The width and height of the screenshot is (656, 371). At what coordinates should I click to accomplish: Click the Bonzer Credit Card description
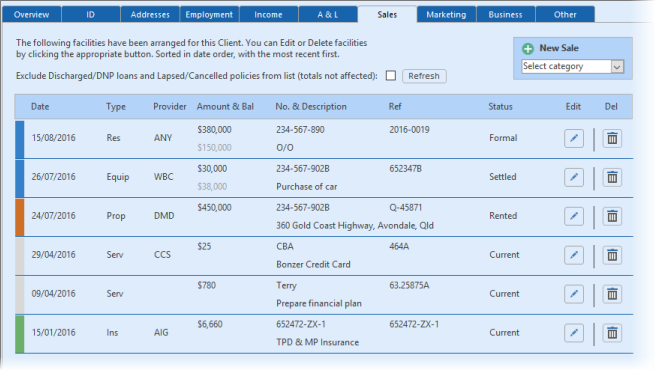[313, 265]
